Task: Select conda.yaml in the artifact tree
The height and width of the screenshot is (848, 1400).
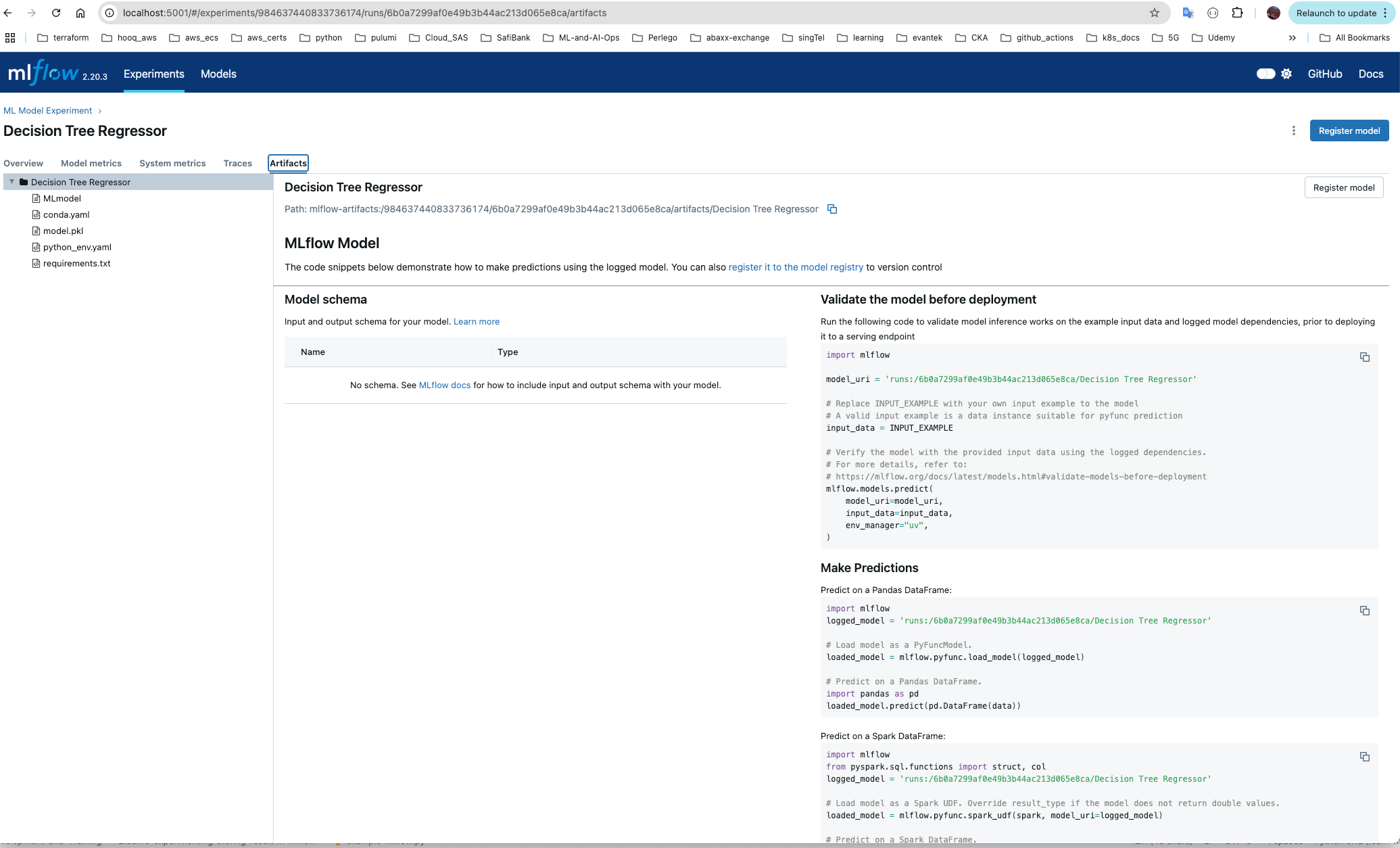Action: click(x=66, y=214)
